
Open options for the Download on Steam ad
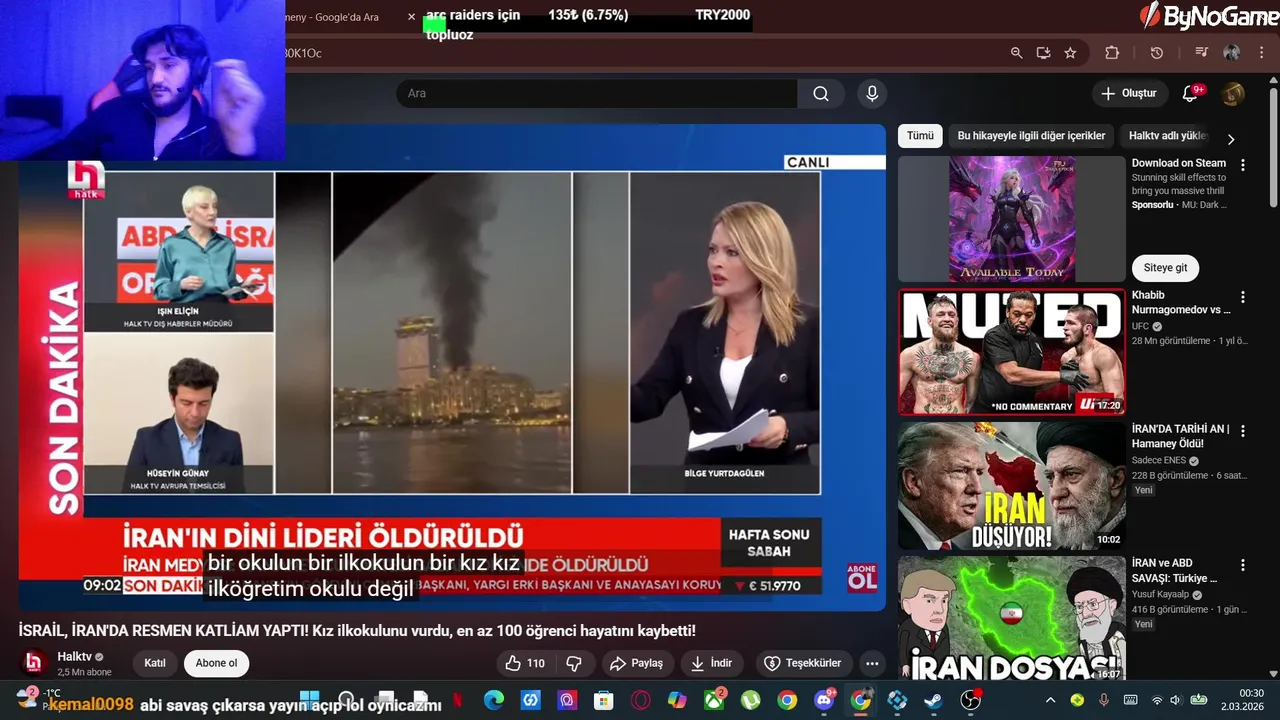[x=1243, y=165]
